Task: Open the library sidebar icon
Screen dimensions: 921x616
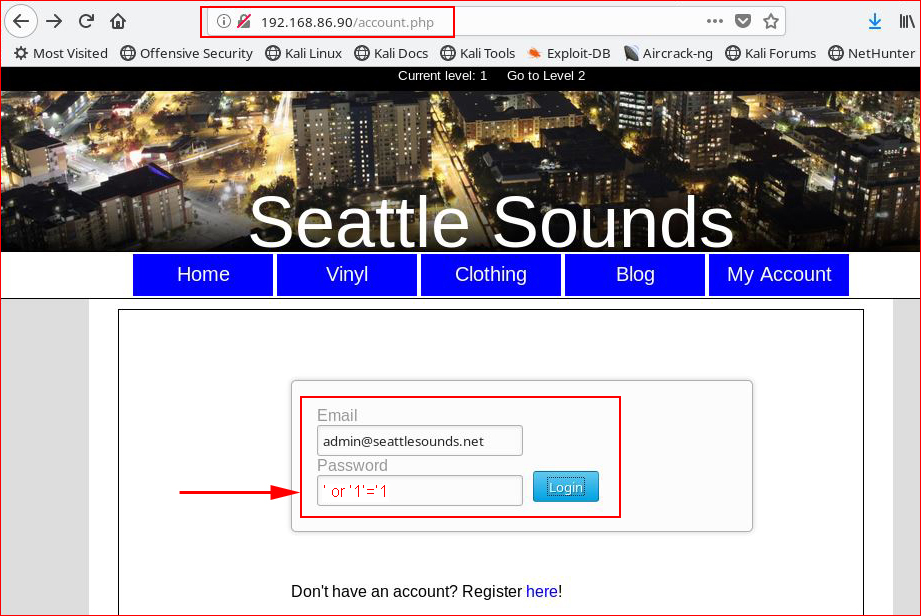Action: coord(907,22)
